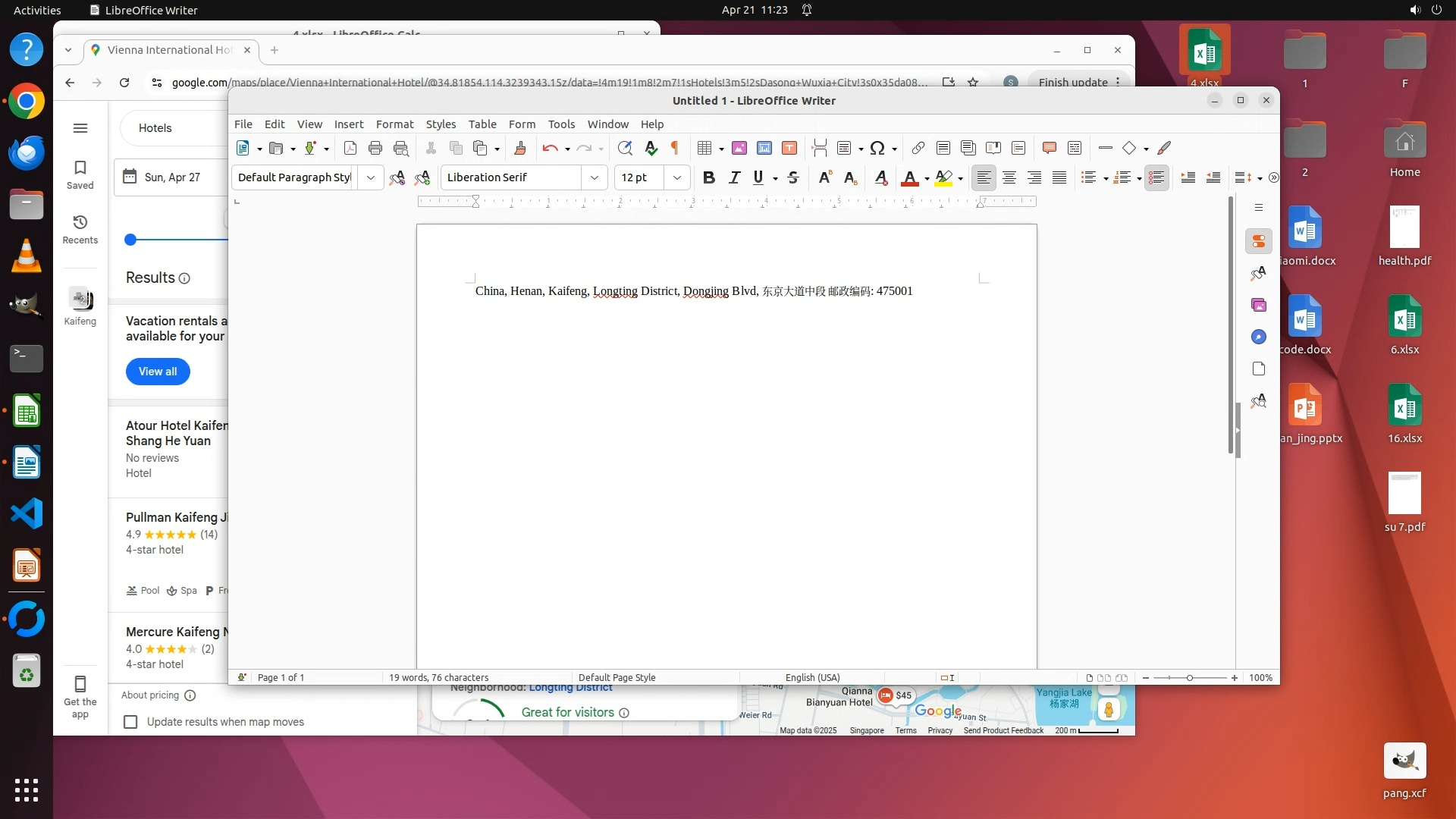This screenshot has height=819, width=1456.
Task: Open the Navigator sidebar compass icon
Action: coord(1258,337)
